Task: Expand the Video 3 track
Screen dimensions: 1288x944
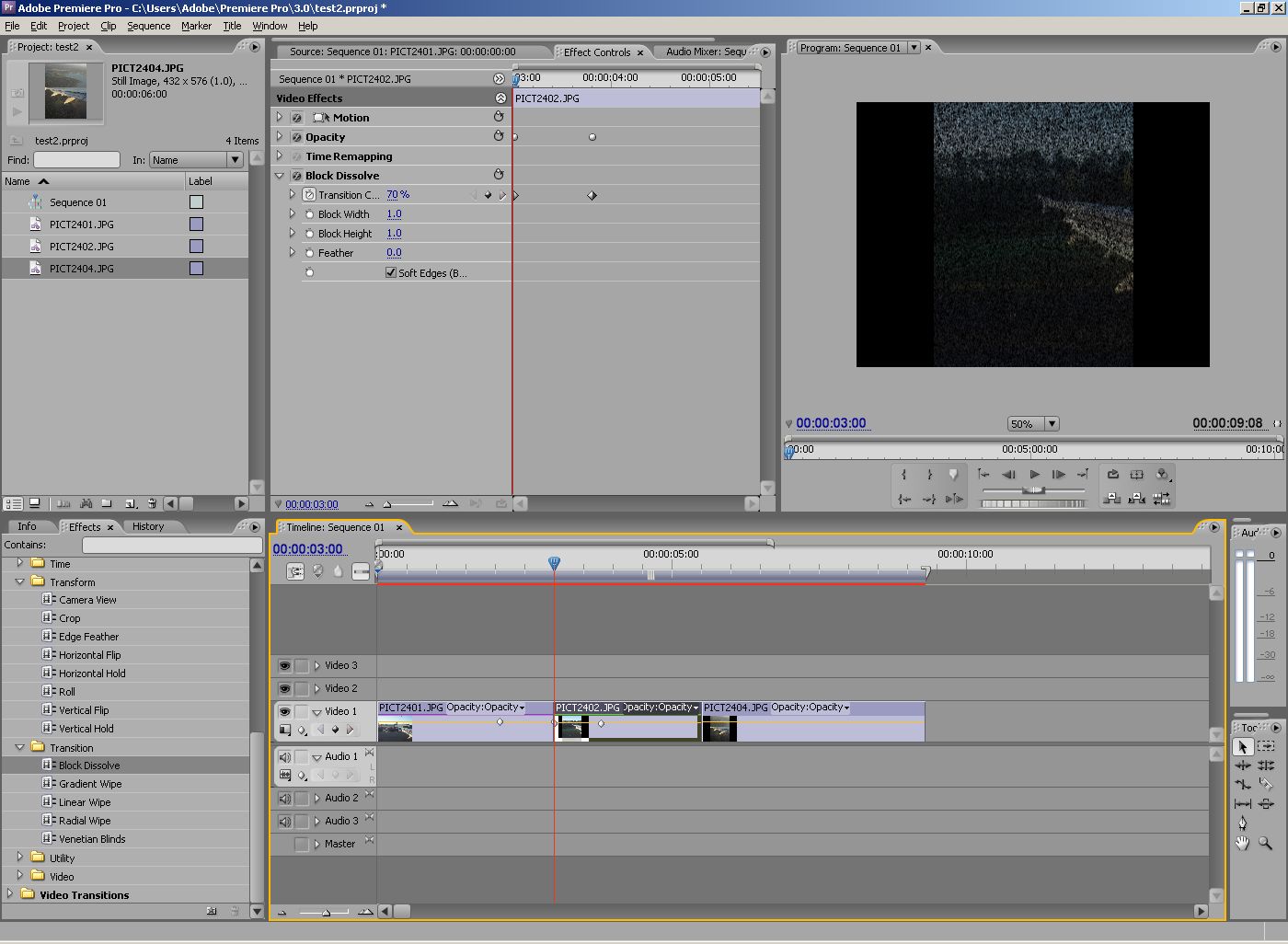Action: [x=316, y=665]
